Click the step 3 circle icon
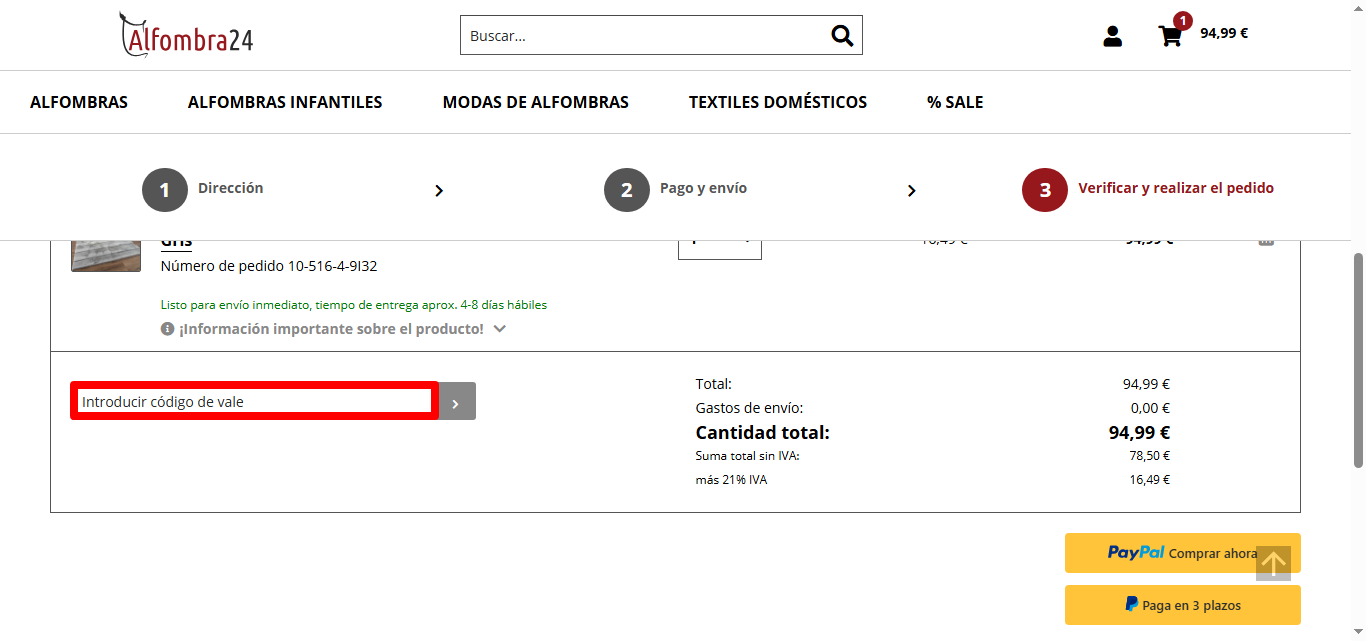1366x641 pixels. [1045, 190]
